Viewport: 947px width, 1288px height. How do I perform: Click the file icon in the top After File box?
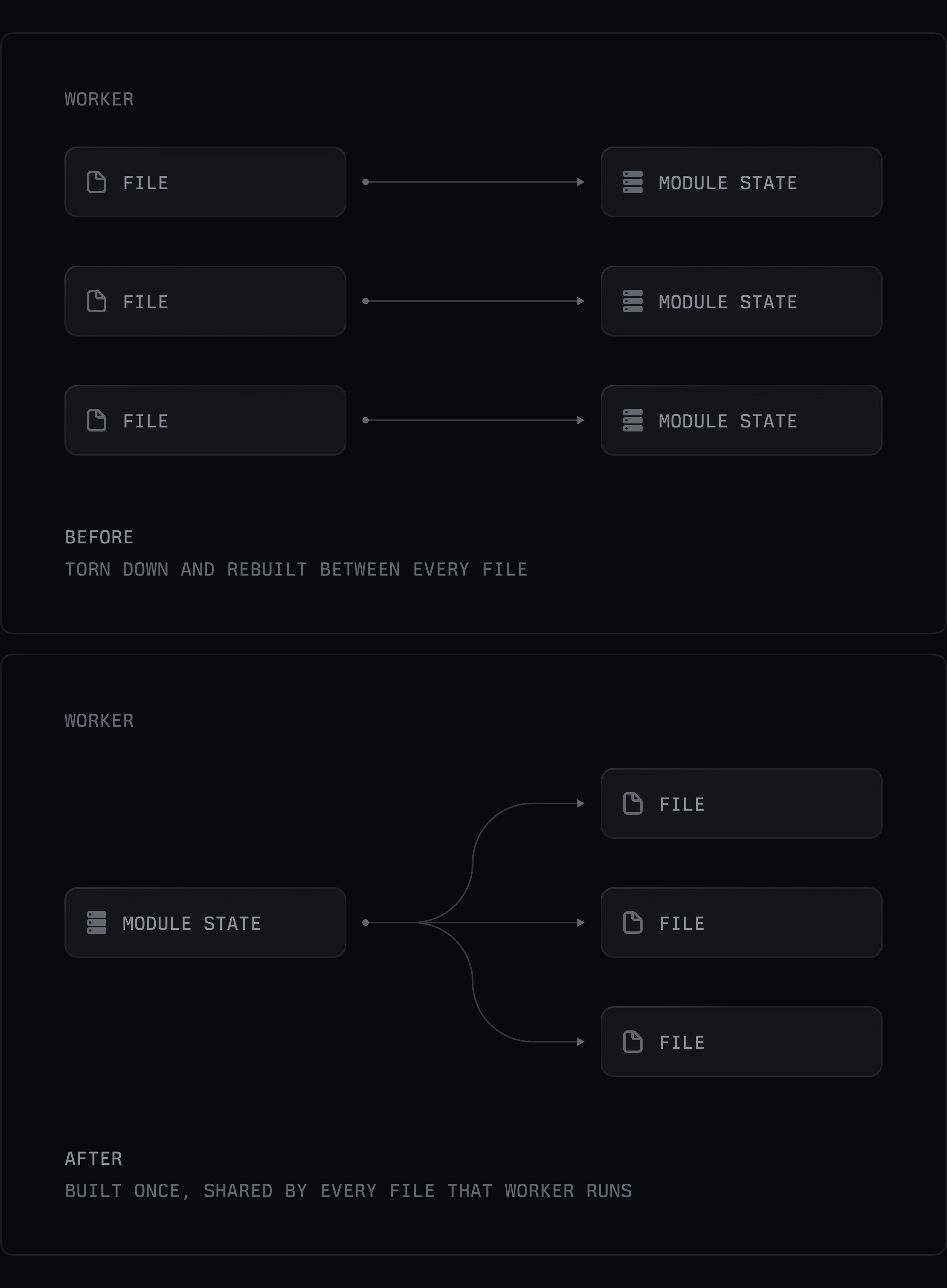tap(633, 803)
